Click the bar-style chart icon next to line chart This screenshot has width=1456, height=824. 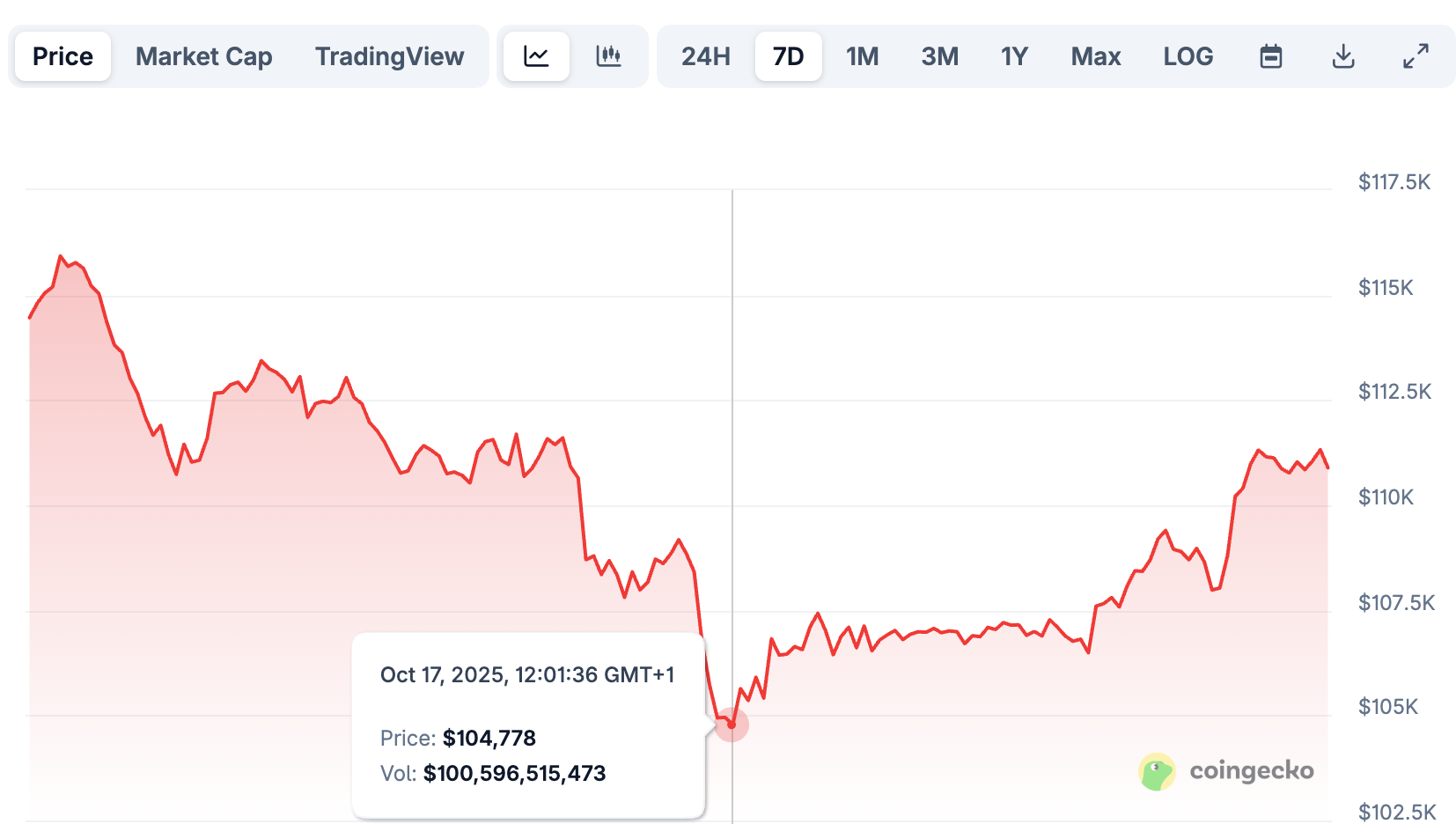click(x=610, y=55)
